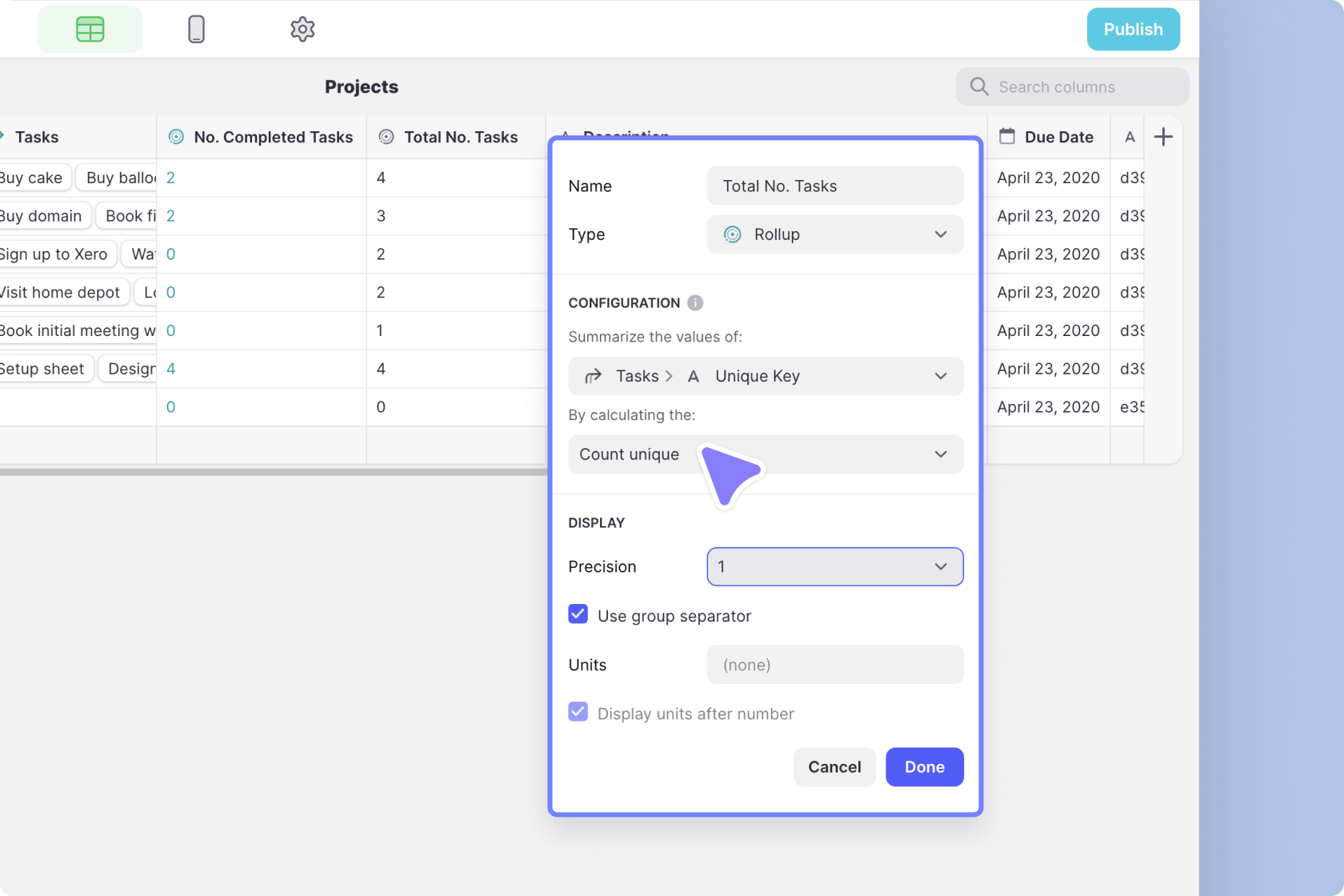Toggle Display units after number
Screen dimensions: 1344x896
pos(578,711)
